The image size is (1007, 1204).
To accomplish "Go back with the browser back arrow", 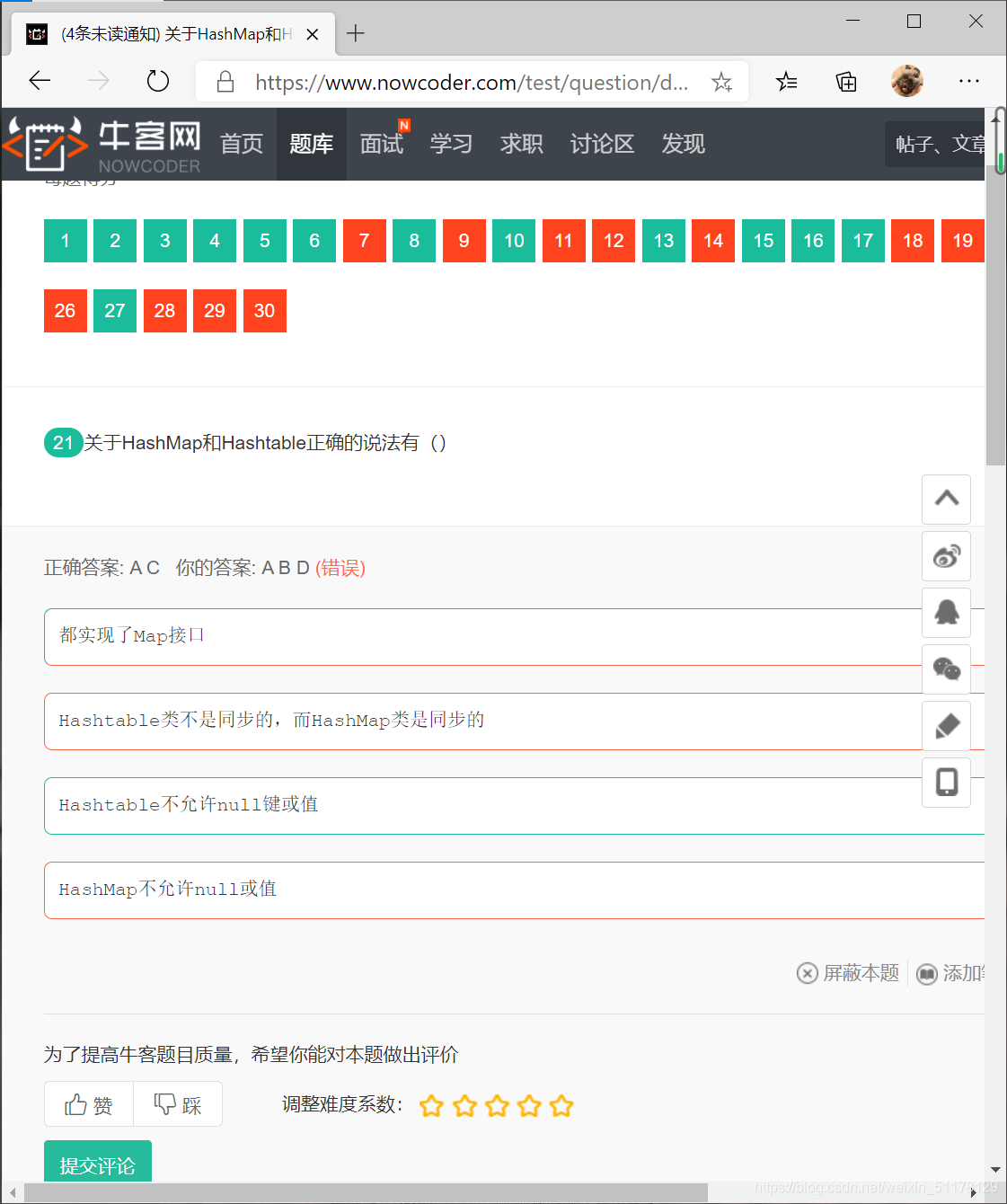I will coord(40,82).
